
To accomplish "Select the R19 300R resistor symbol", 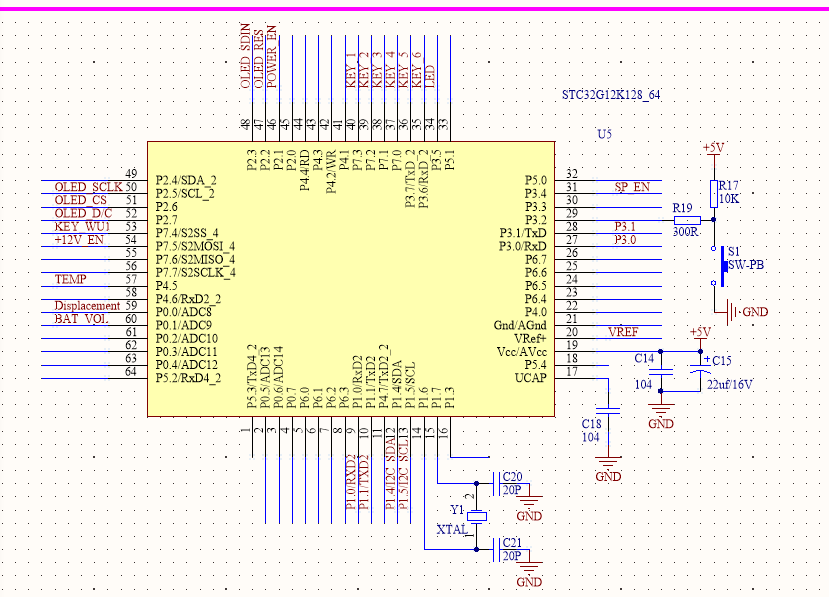I will click(x=687, y=220).
